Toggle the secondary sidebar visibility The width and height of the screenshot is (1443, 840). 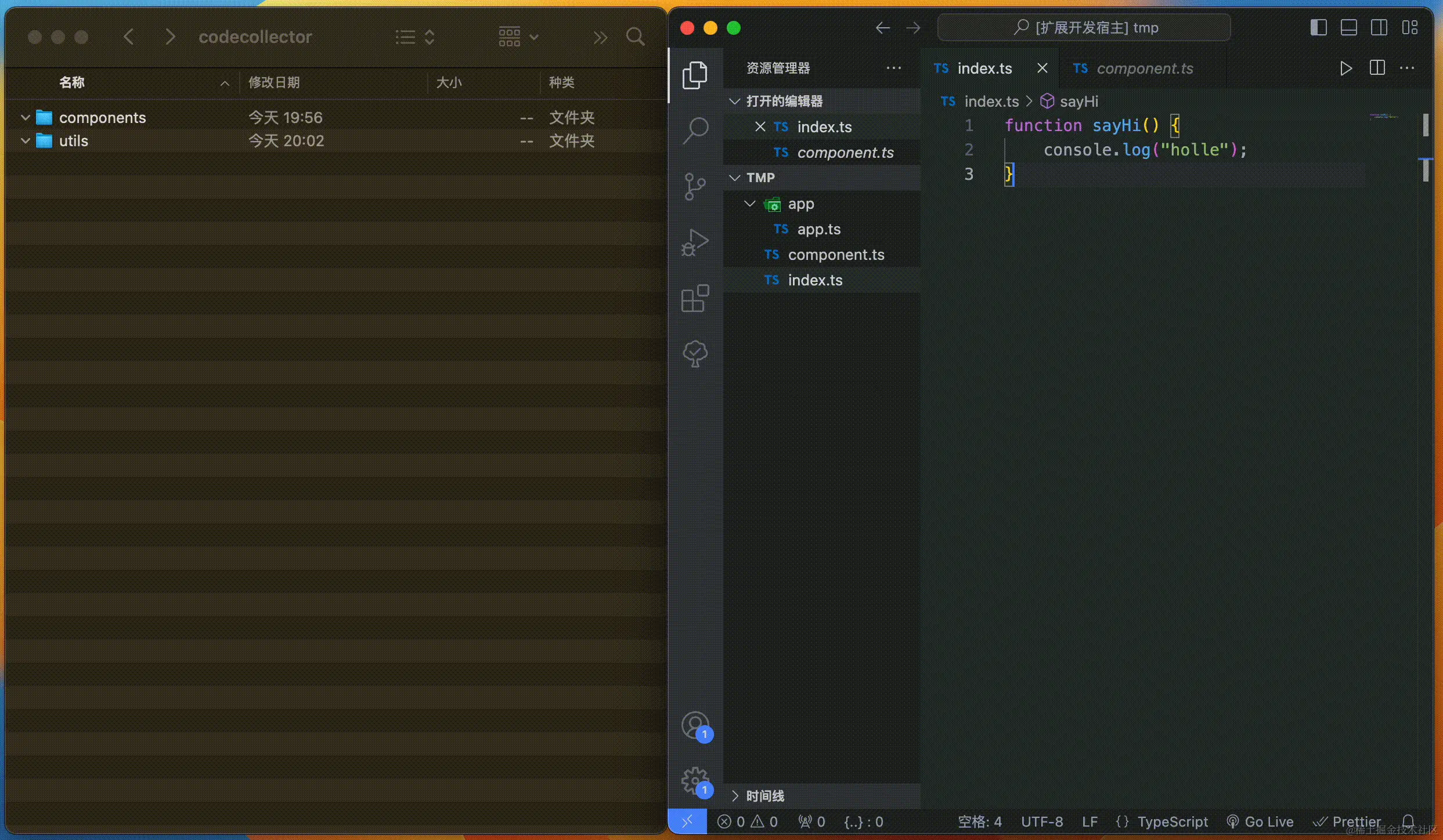[x=1380, y=27]
